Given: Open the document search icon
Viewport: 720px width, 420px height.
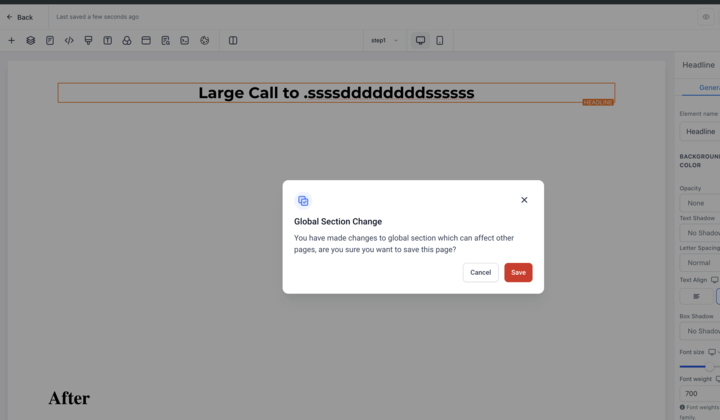Looking at the screenshot, I should click(x=165, y=40).
